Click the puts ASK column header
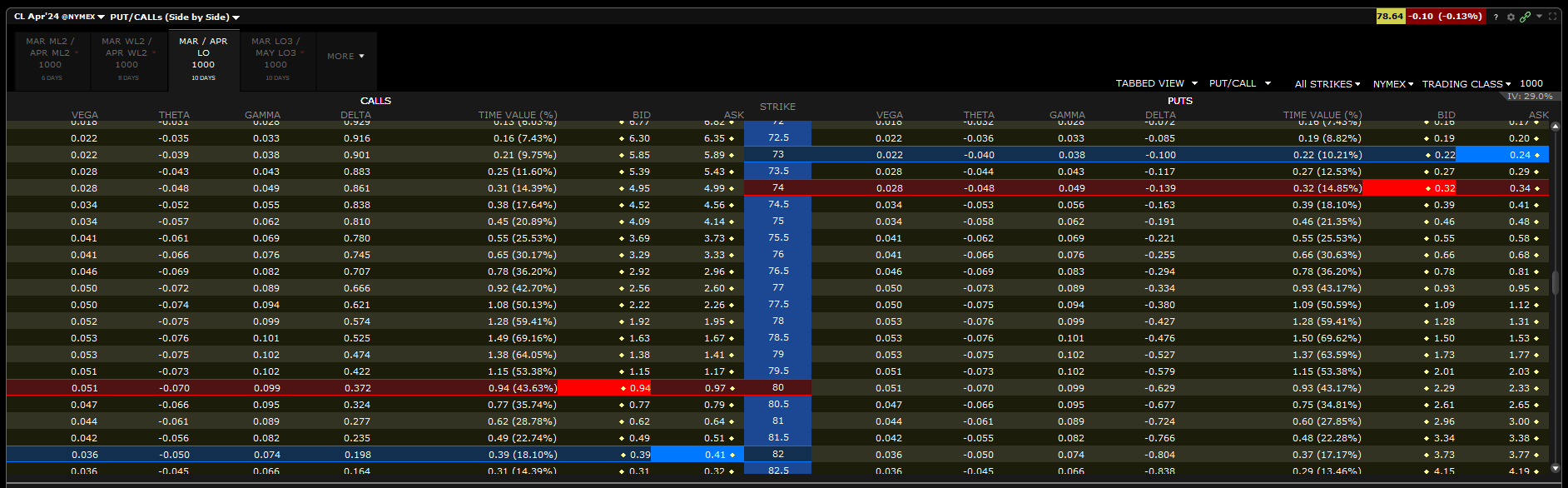The height and width of the screenshot is (488, 1568). click(1538, 115)
